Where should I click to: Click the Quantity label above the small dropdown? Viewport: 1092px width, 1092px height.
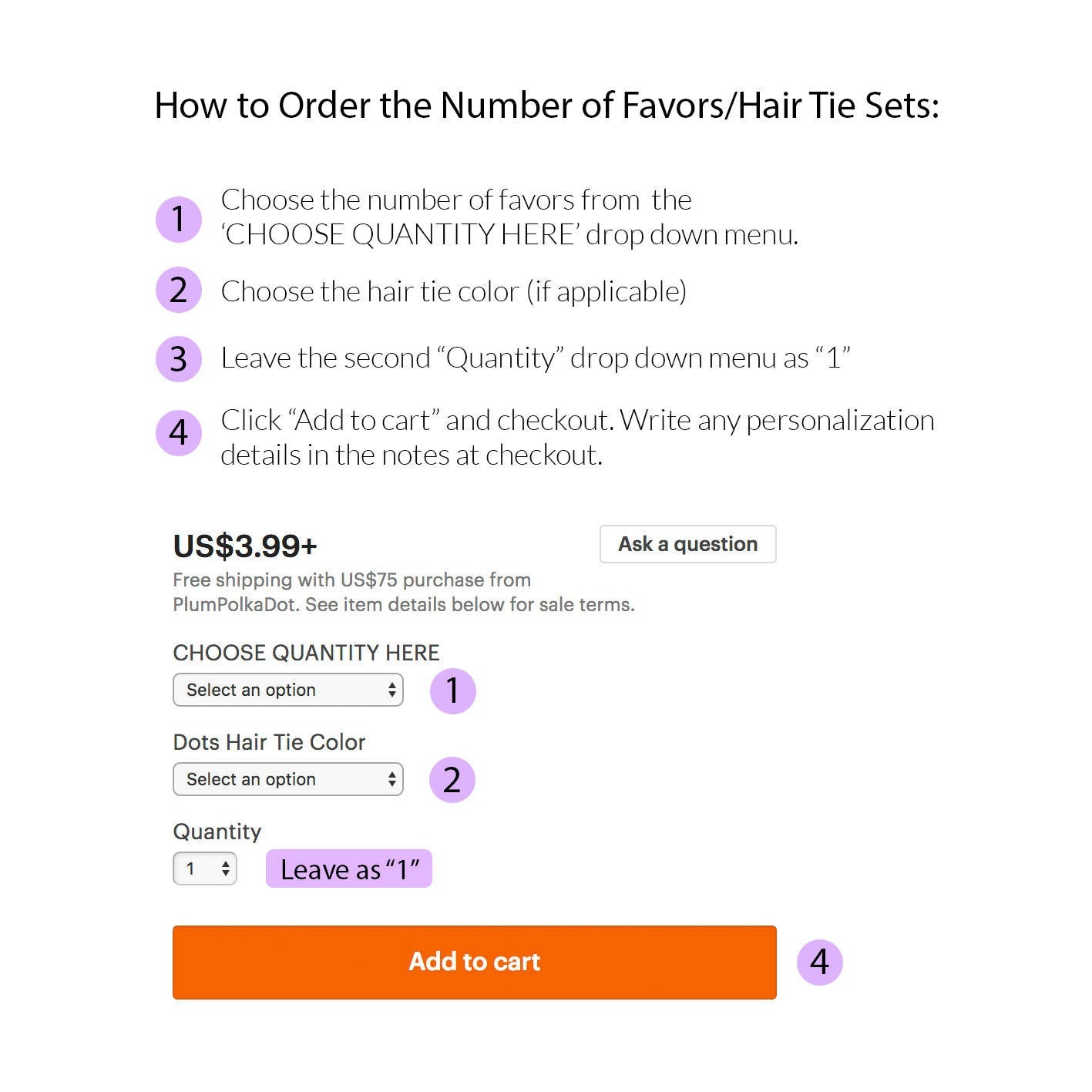[x=217, y=832]
